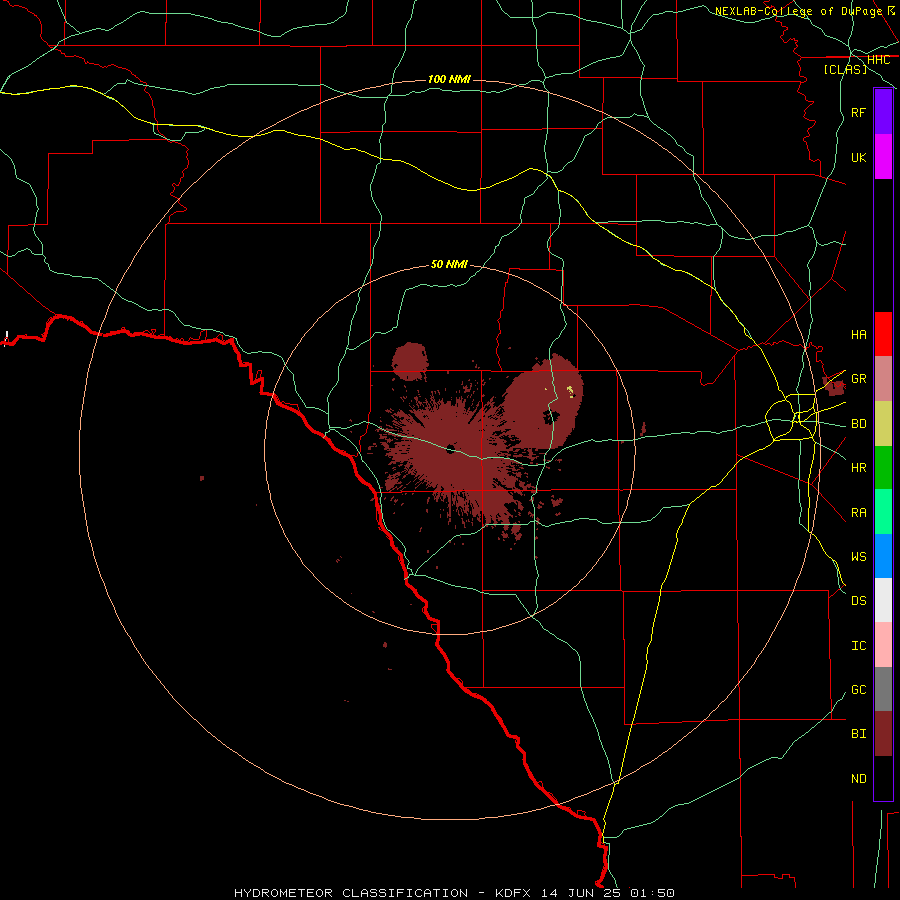Click the BI legend label
The height and width of the screenshot is (900, 900).
pos(858,734)
